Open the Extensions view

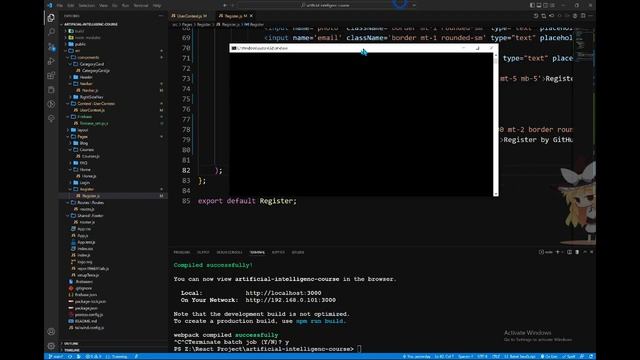coord(51,76)
